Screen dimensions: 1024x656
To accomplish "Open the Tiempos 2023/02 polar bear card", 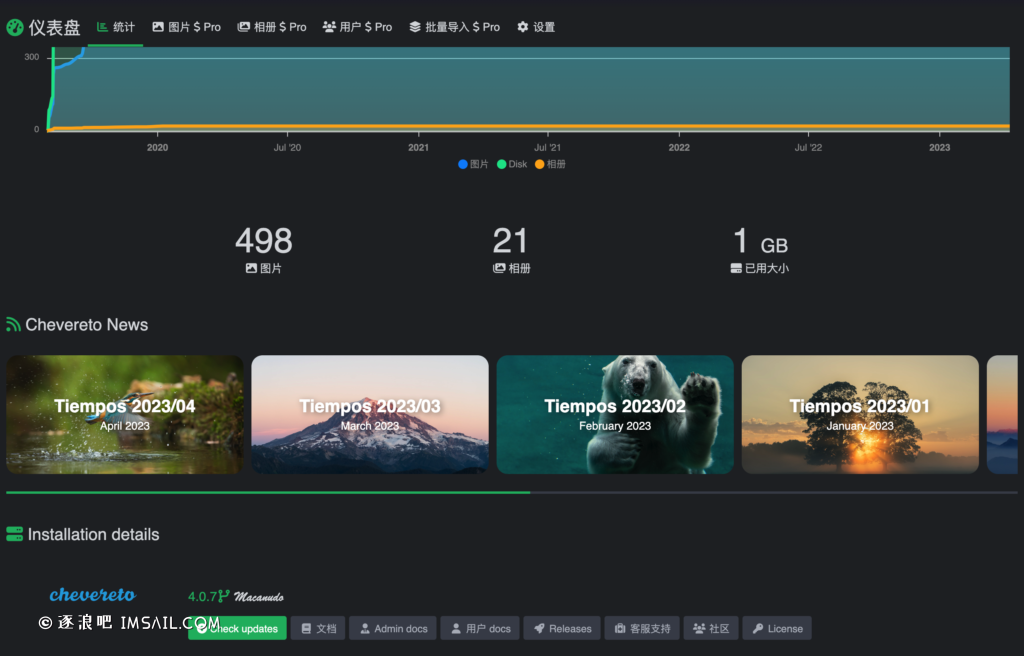I will [615, 415].
